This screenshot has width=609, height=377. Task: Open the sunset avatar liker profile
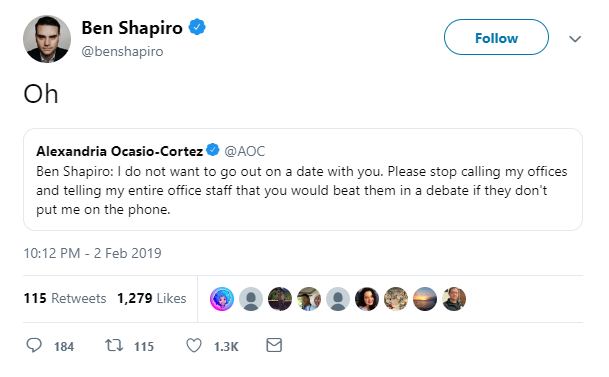(x=425, y=299)
